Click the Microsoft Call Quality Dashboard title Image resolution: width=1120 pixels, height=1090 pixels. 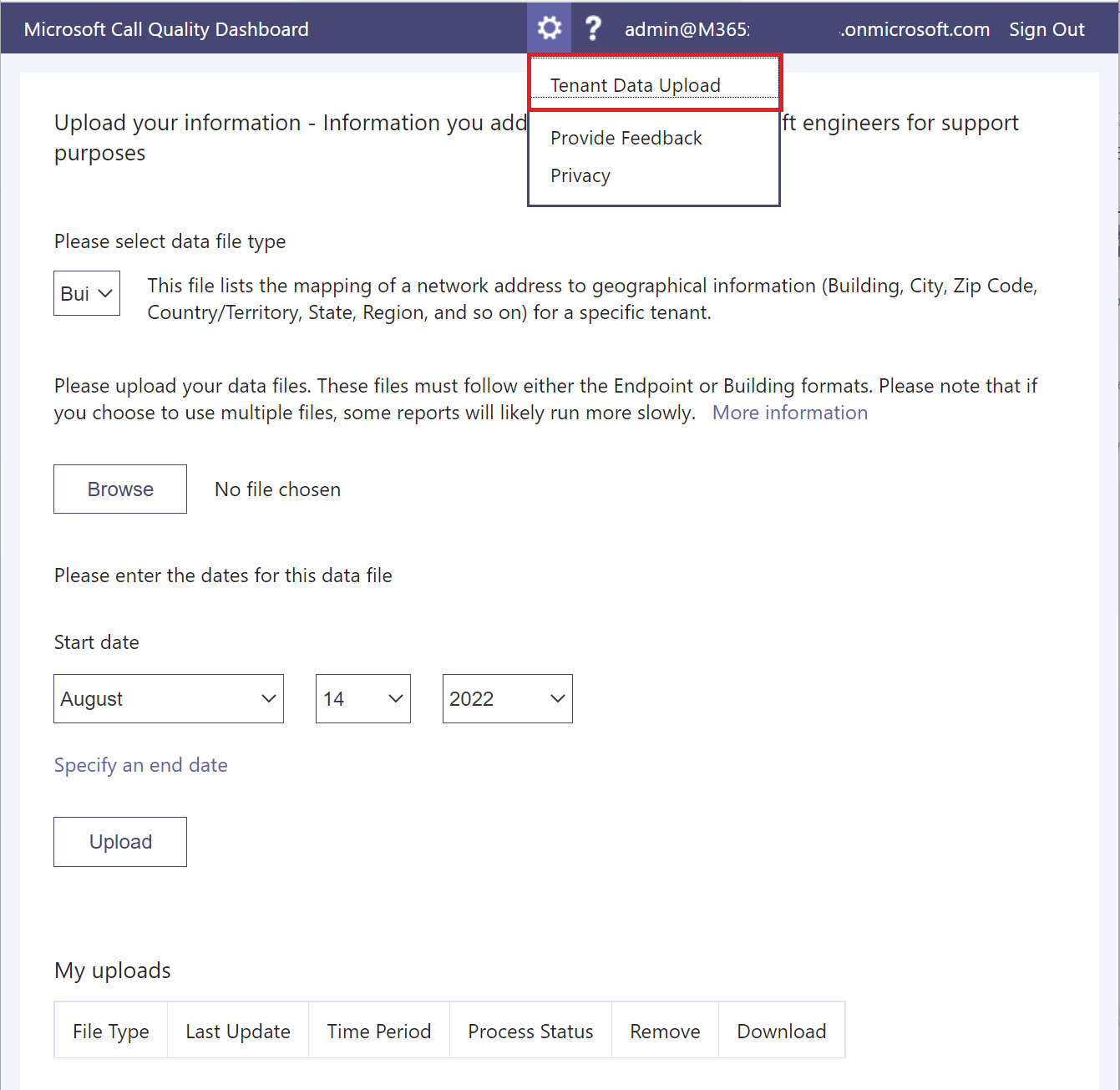(x=166, y=29)
